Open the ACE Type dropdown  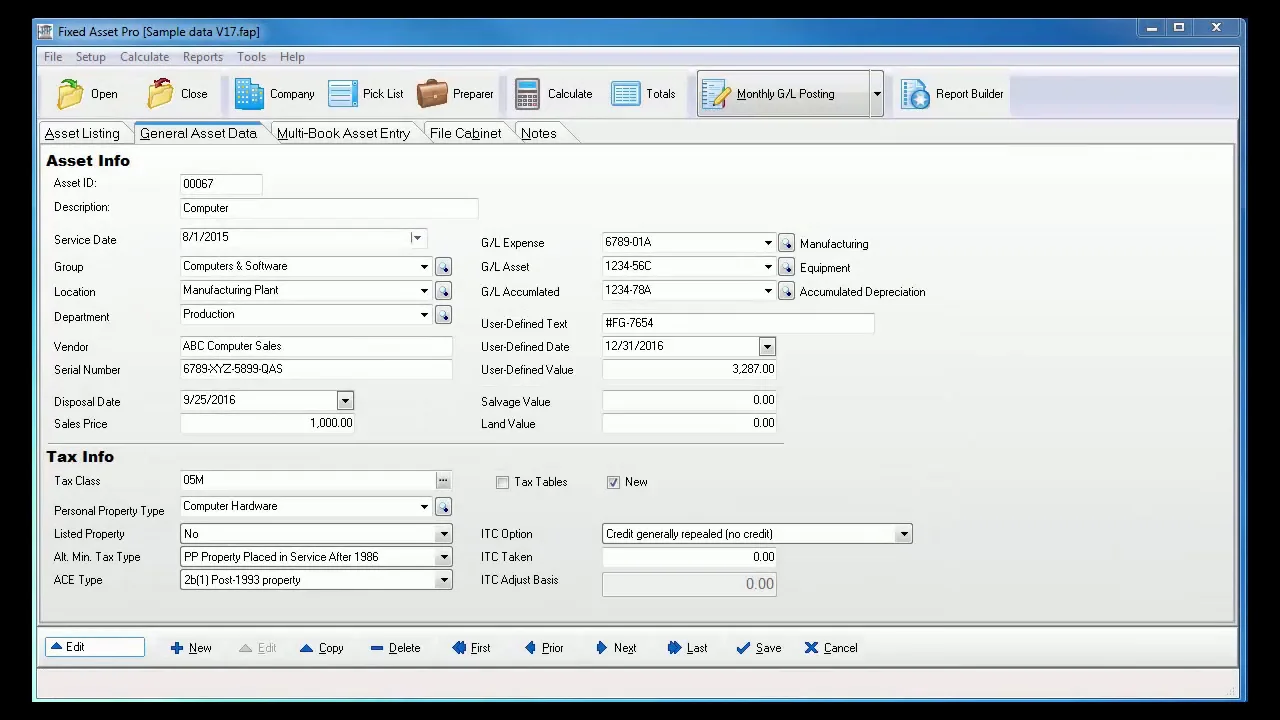[444, 580]
